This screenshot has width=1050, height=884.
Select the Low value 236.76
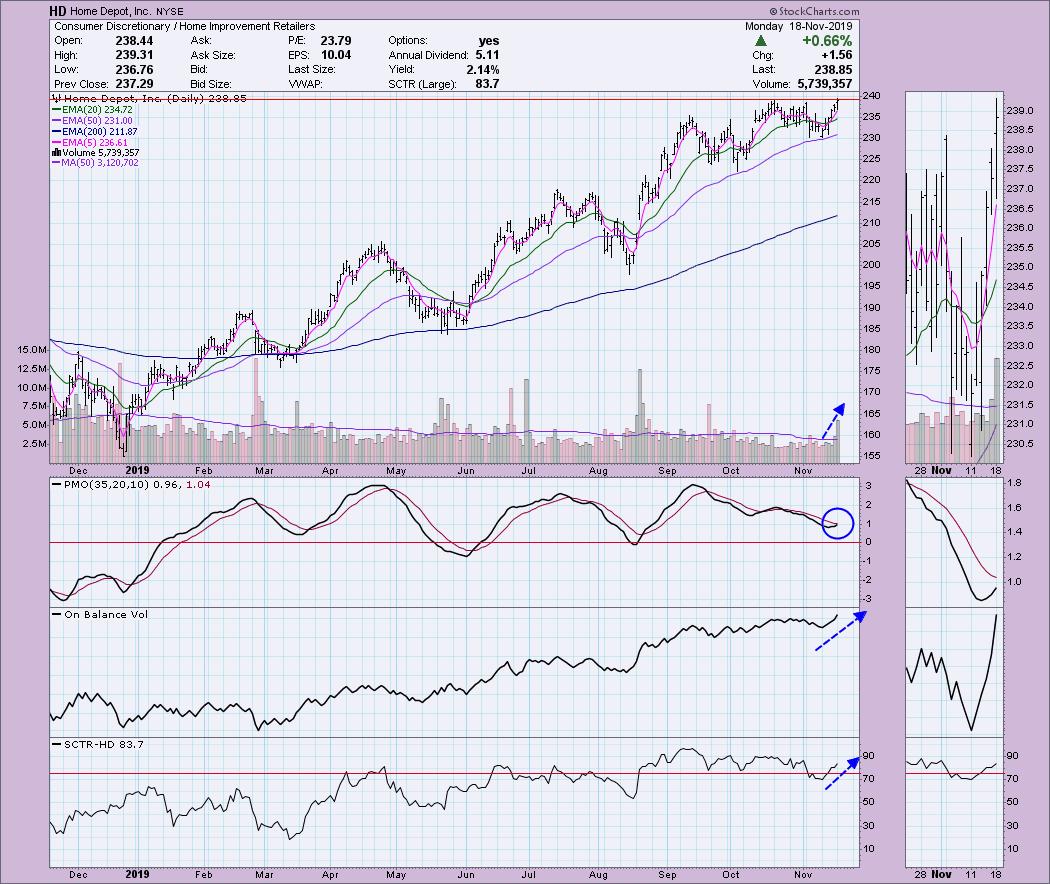(134, 70)
